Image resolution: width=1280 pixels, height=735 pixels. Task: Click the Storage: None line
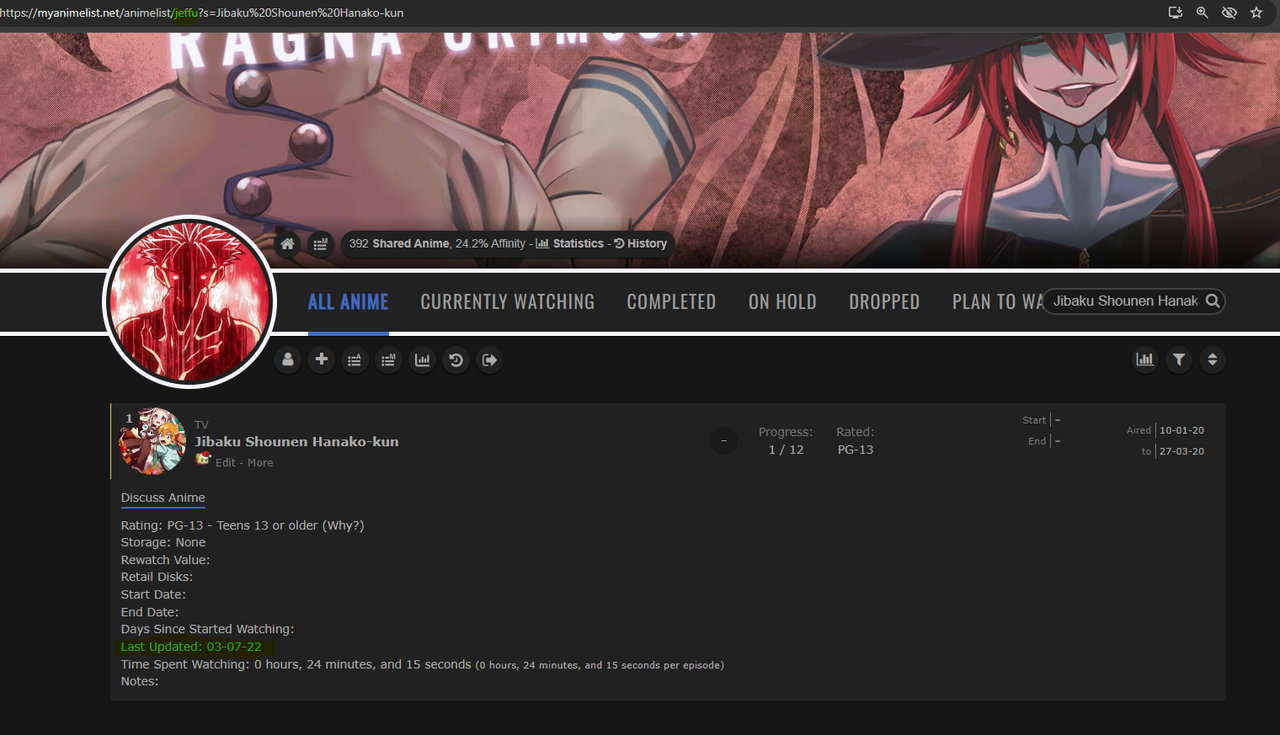click(x=163, y=542)
